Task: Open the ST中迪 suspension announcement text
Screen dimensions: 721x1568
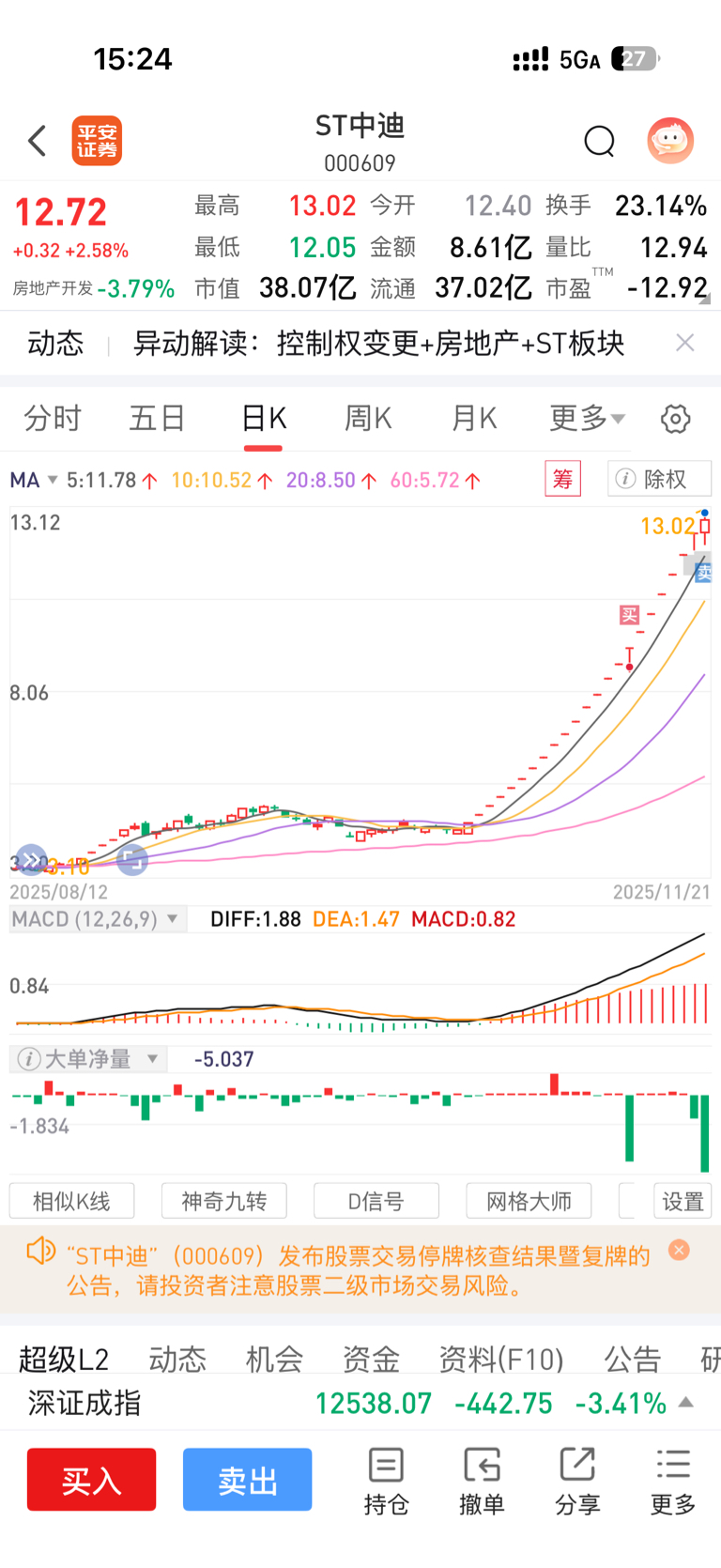Action: (x=358, y=1270)
